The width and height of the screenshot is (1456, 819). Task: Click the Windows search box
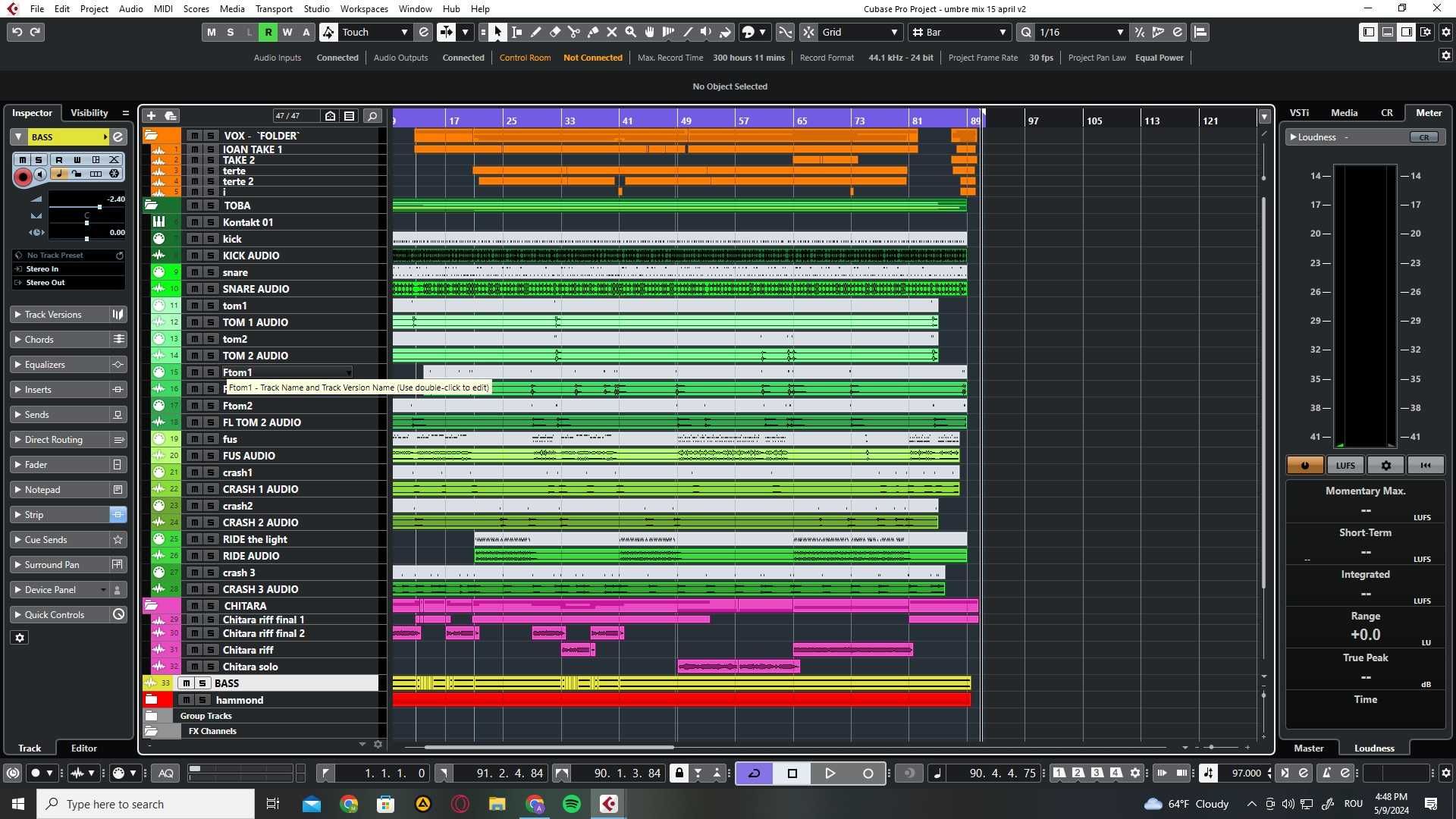tap(146, 804)
